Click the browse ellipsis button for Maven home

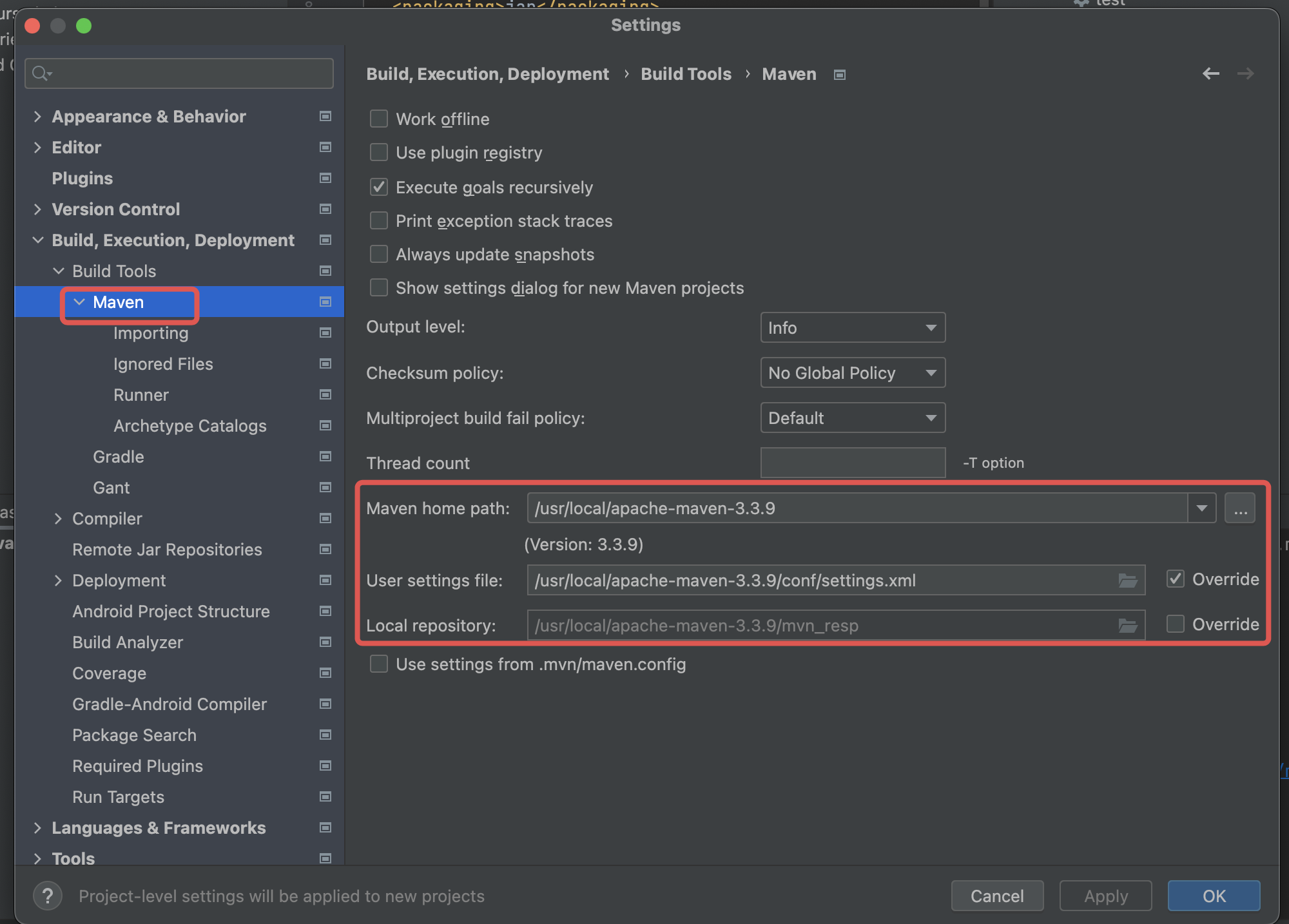[x=1240, y=508]
